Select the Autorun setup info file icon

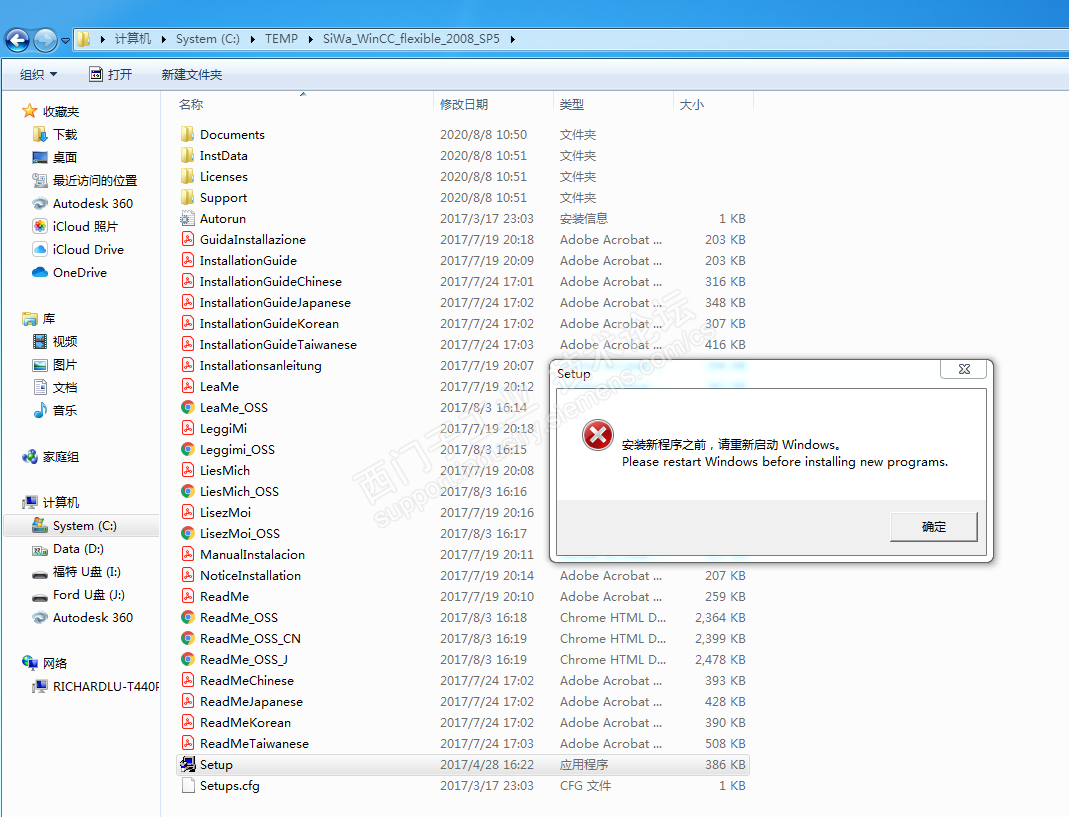point(187,218)
